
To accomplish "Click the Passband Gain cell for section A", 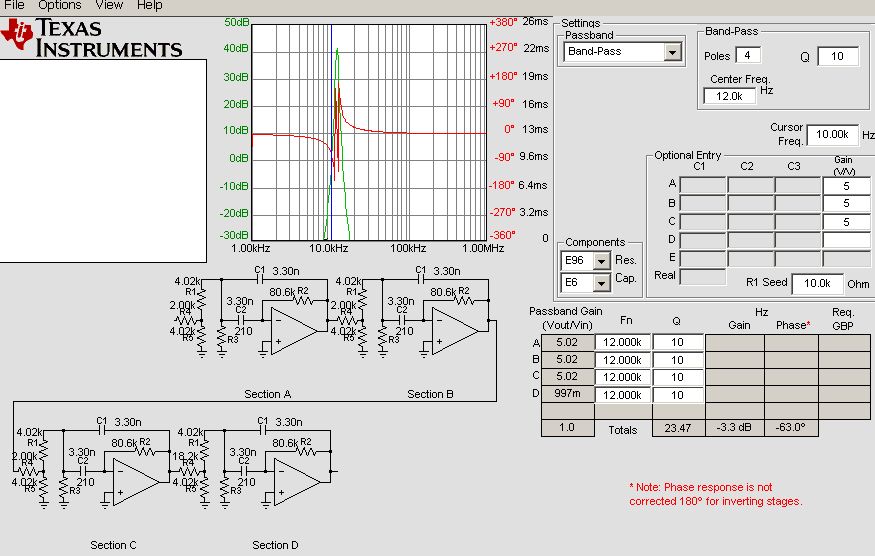I will 567,342.
